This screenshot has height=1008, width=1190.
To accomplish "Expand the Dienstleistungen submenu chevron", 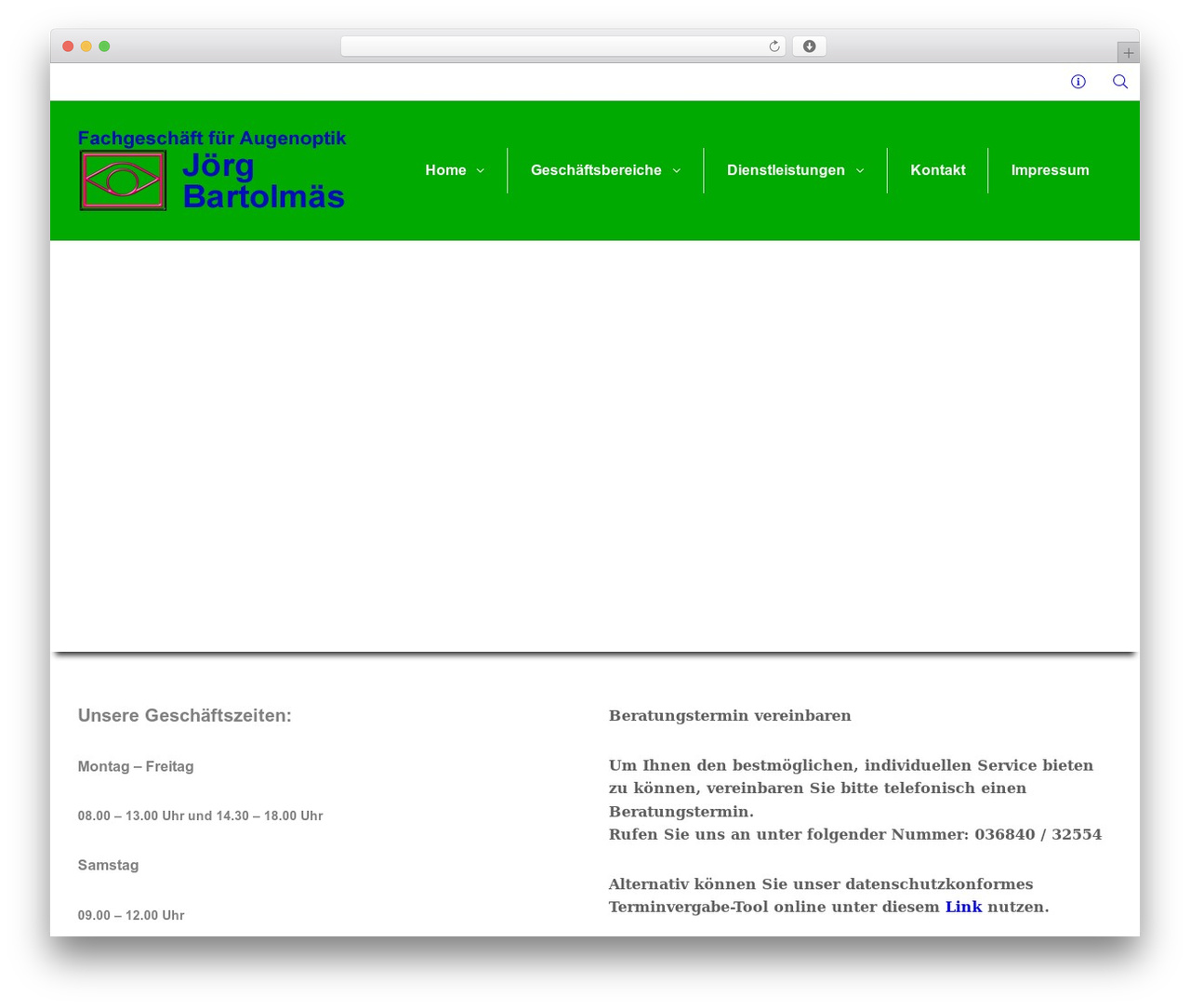I will pyautogui.click(x=860, y=171).
